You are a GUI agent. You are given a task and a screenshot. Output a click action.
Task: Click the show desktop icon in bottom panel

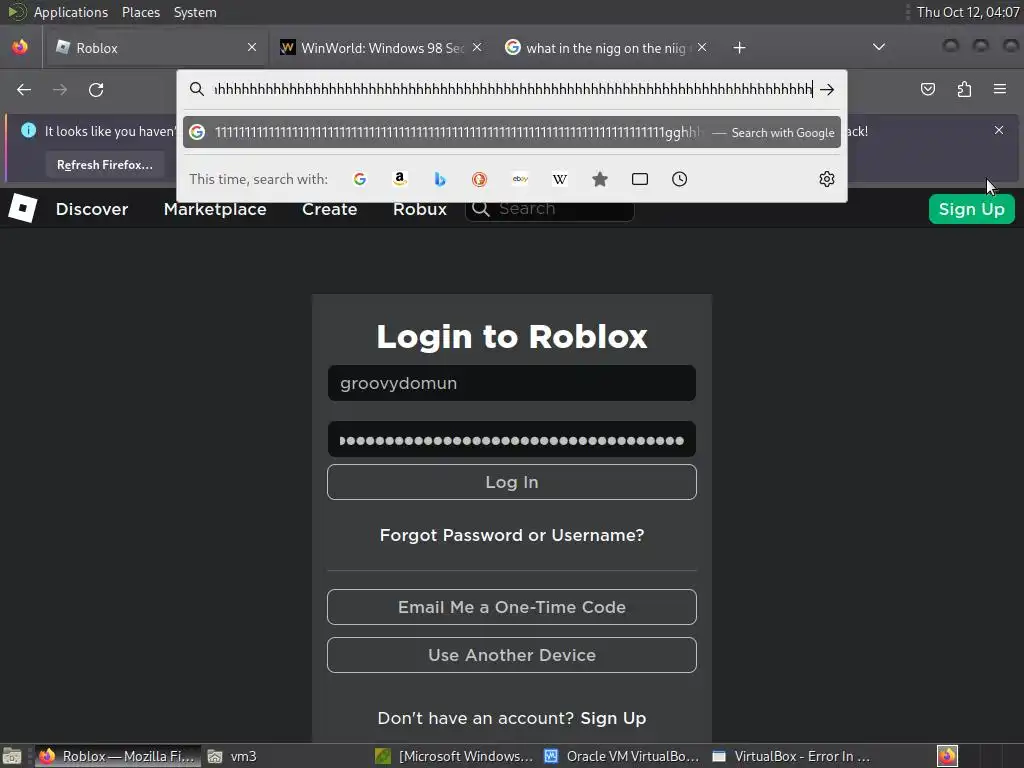click(x=12, y=756)
